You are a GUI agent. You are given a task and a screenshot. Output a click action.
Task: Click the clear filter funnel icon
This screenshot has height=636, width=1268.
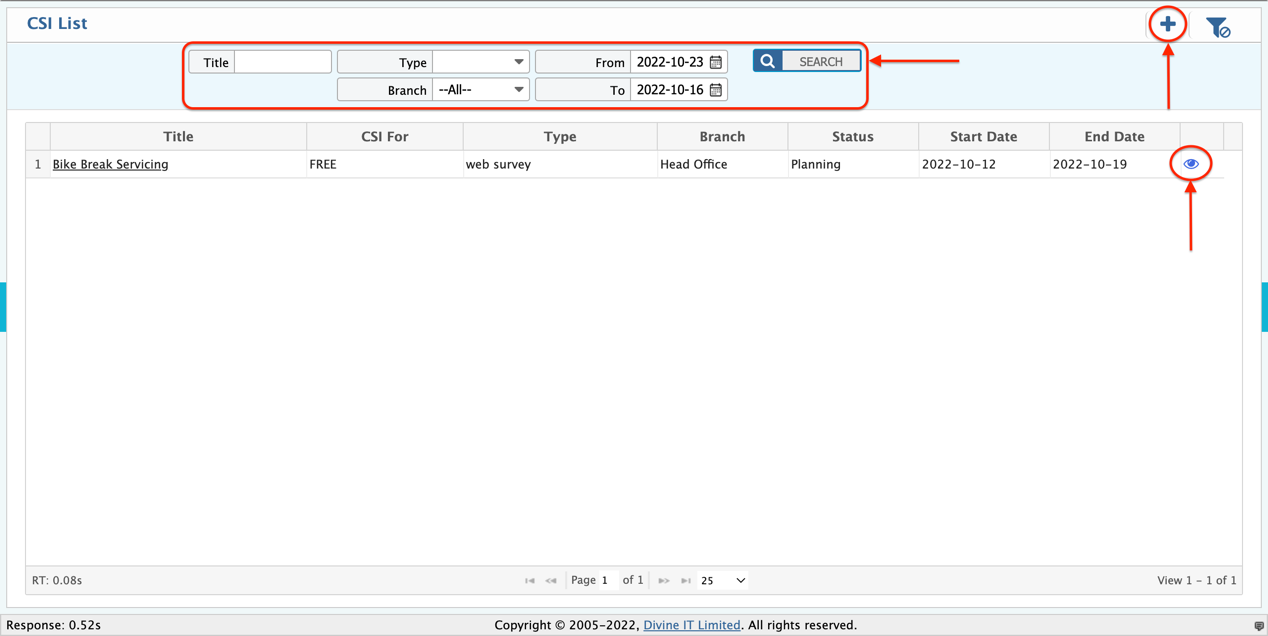1218,27
